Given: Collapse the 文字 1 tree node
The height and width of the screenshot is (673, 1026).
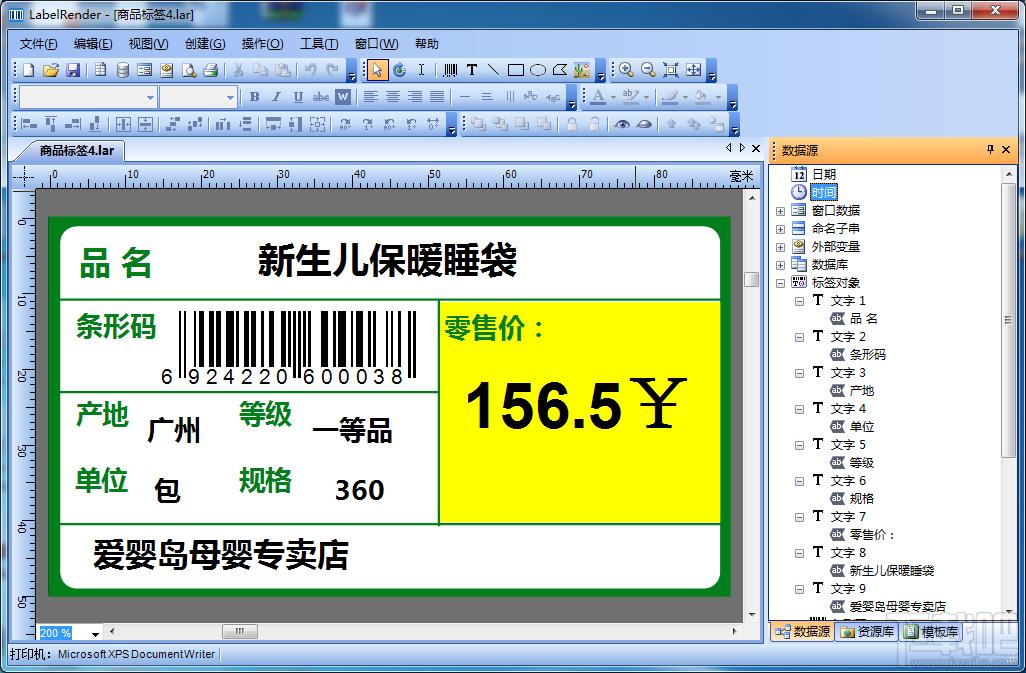Looking at the screenshot, I should pos(799,302).
